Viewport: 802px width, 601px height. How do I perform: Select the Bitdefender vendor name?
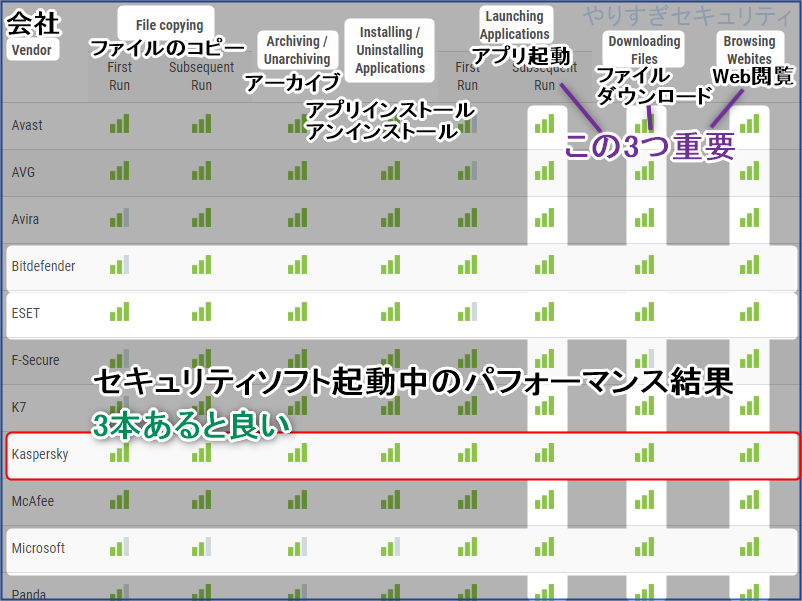[x=43, y=266]
